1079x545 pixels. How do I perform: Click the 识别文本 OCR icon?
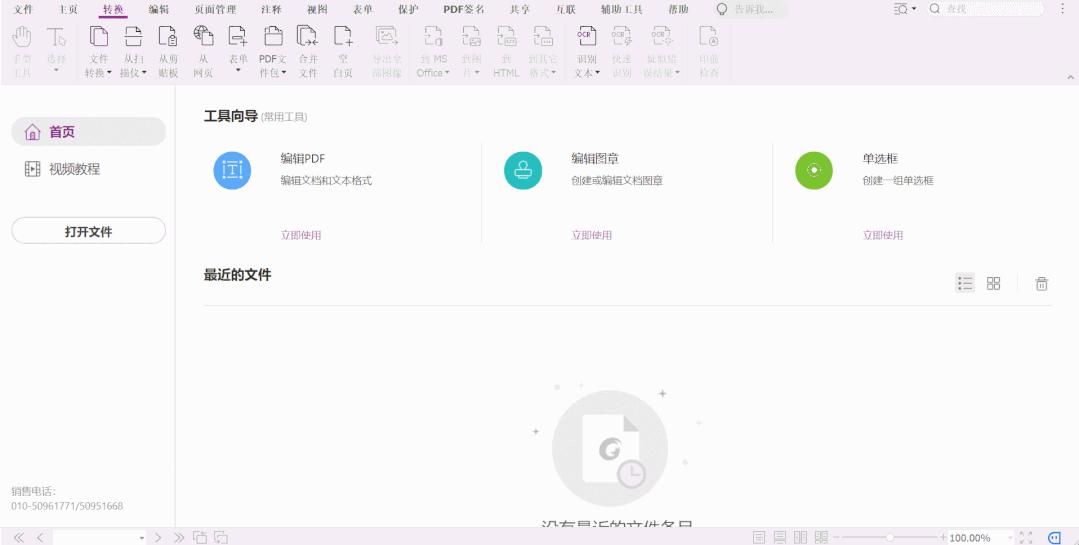coord(586,36)
